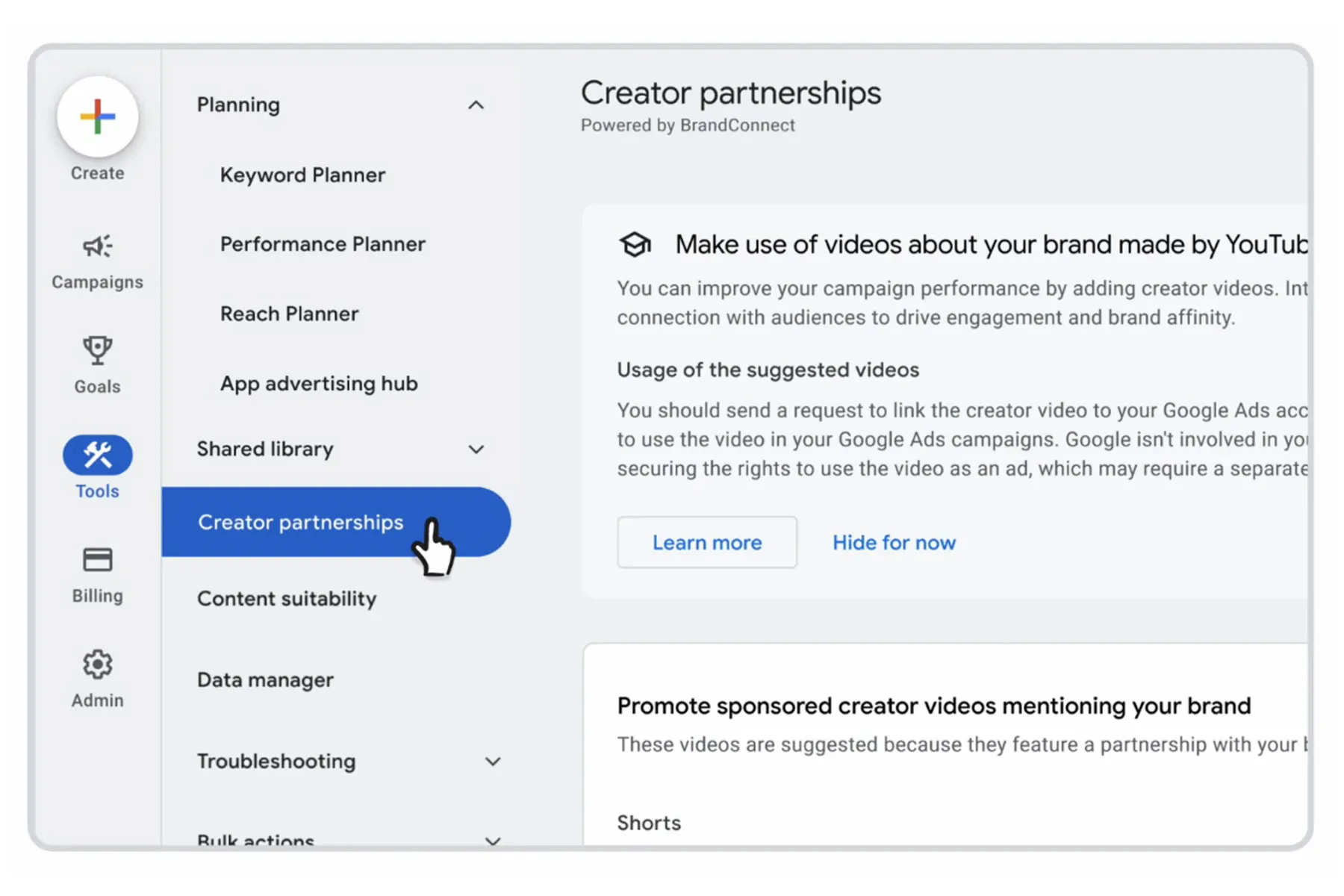Open Content suitability page
1344x896 pixels.
click(x=287, y=599)
